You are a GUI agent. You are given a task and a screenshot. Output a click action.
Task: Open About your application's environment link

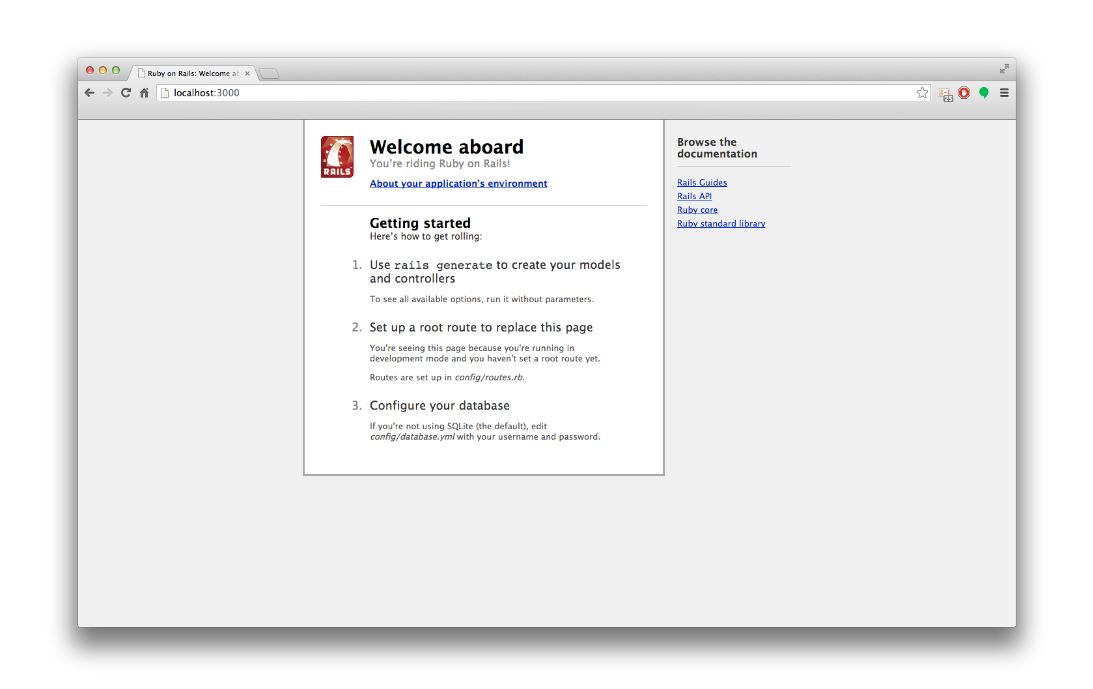click(459, 183)
